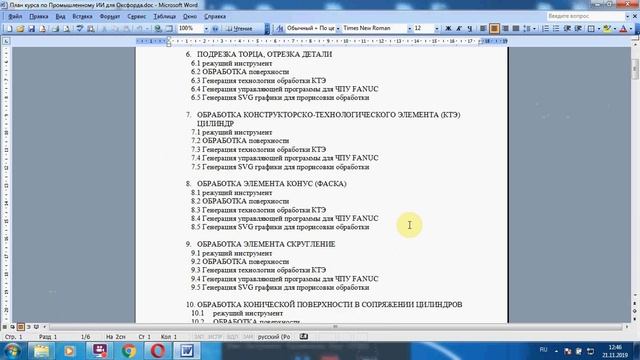The height and width of the screenshot is (360, 640).
Task: Click the tab stop selector at ruler corner
Action: pyautogui.click(x=6, y=41)
